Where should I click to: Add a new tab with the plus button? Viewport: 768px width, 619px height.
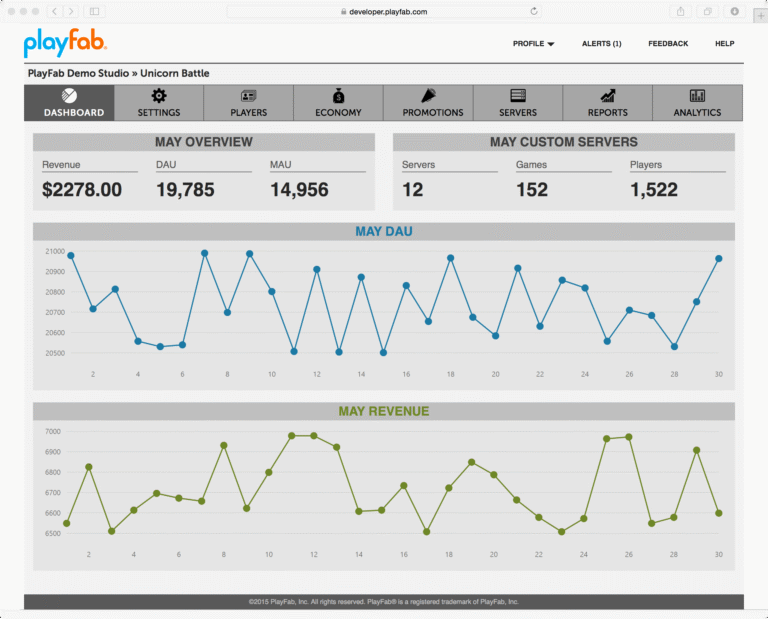[761, 16]
